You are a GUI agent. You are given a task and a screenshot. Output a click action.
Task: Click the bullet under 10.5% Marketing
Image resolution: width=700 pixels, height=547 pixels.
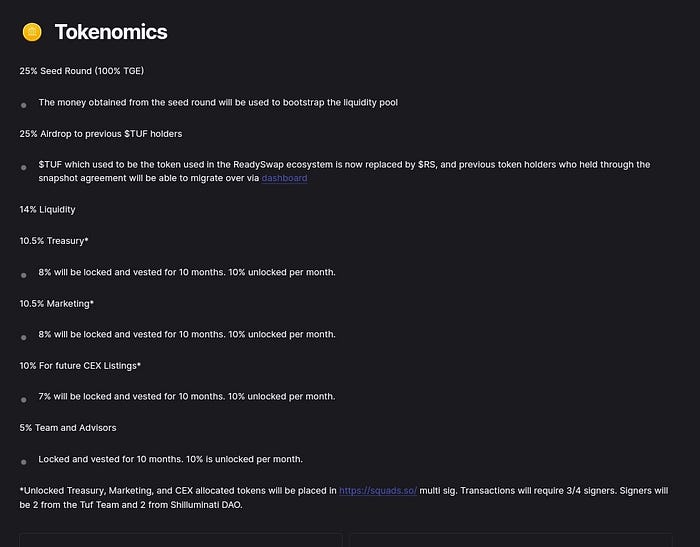pos(24,336)
